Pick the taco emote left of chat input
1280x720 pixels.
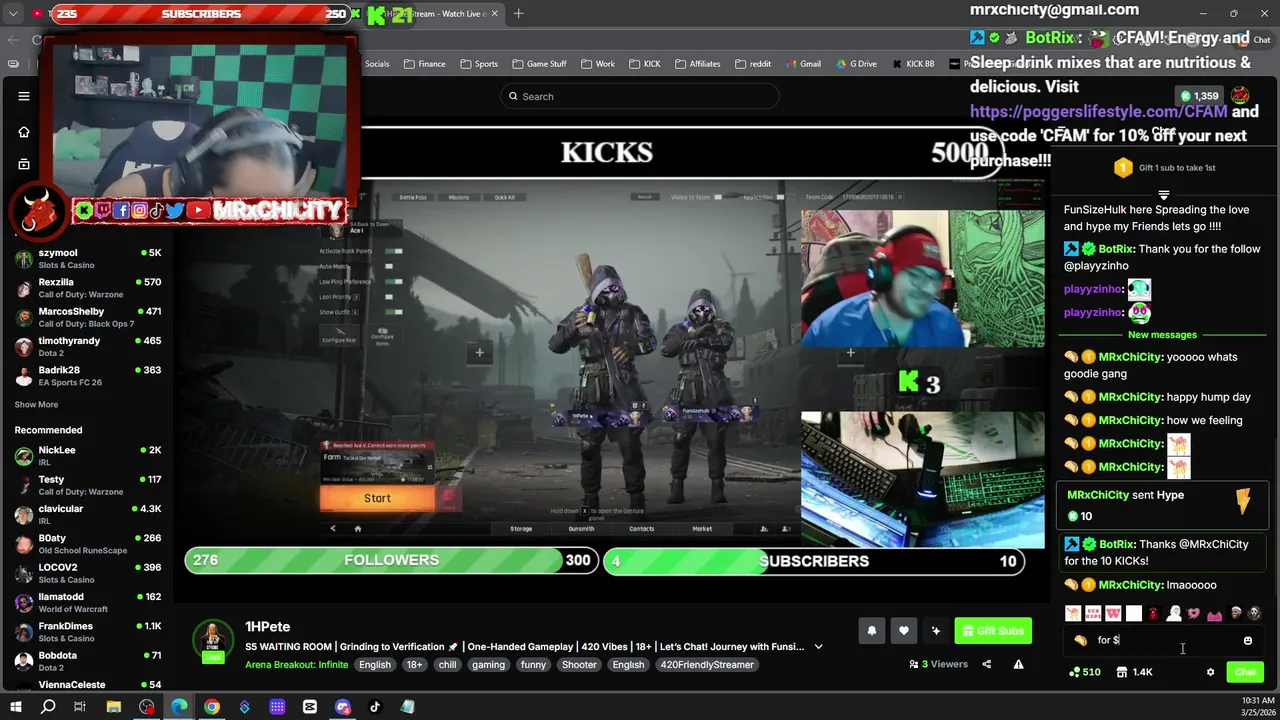coord(1080,640)
